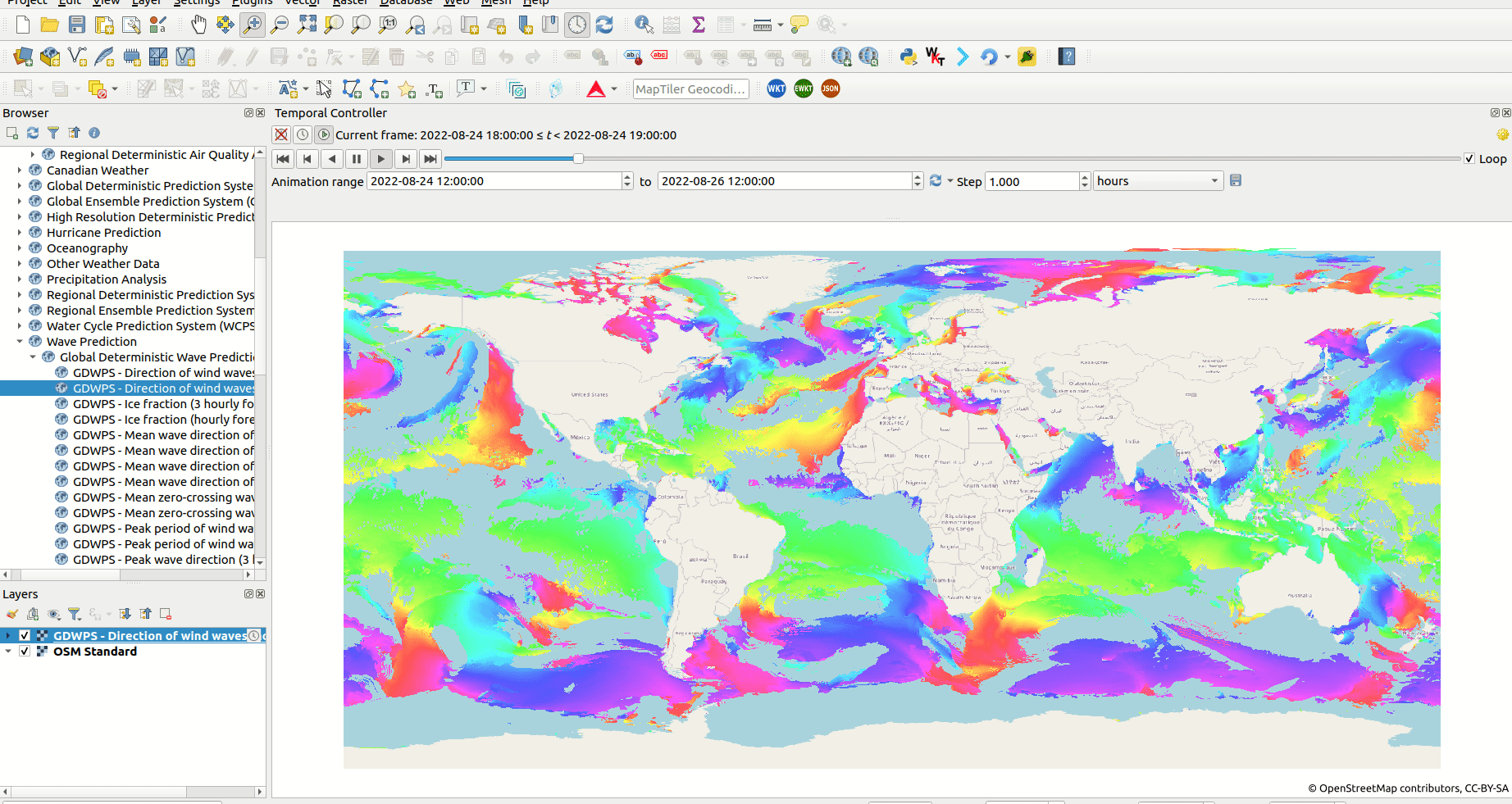Click the Save Project floppy disk icon

(77, 25)
